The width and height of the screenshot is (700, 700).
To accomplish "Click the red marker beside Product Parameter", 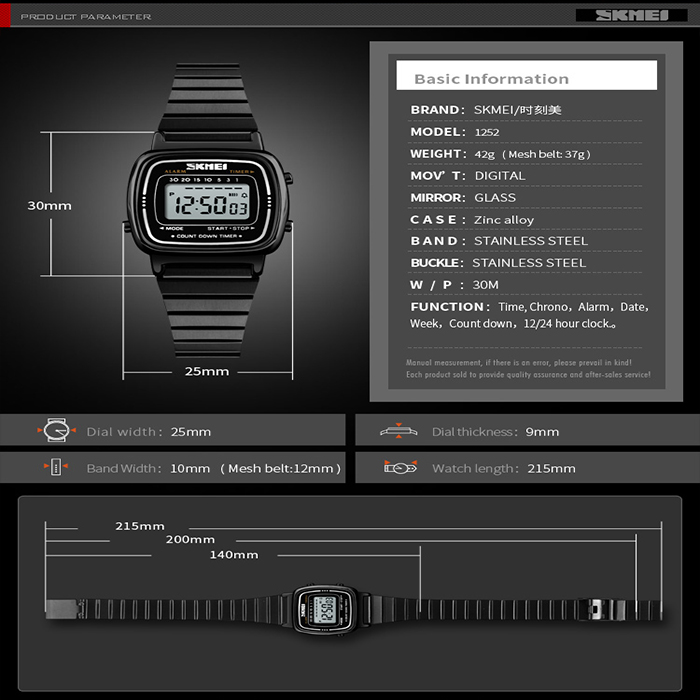I will click(x=5, y=15).
